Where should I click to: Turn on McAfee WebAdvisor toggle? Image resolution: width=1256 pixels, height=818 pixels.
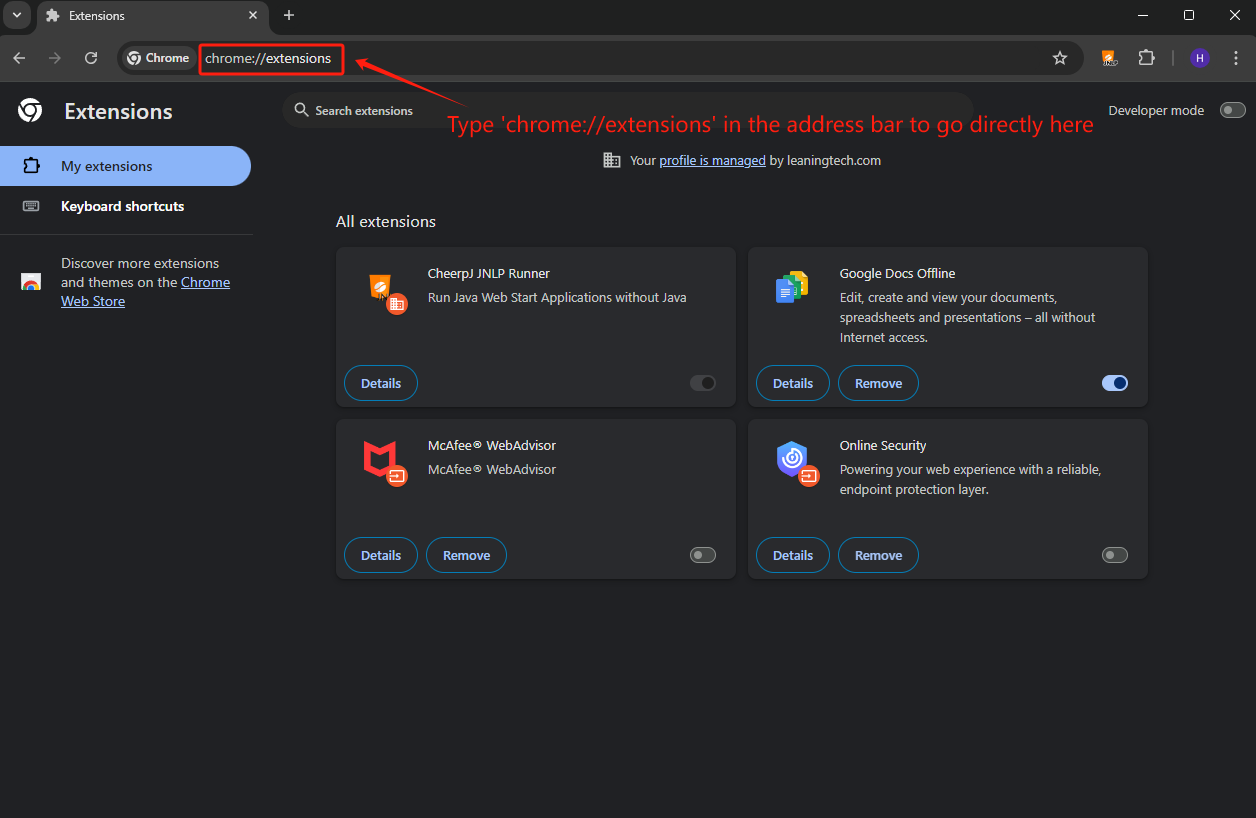point(703,555)
